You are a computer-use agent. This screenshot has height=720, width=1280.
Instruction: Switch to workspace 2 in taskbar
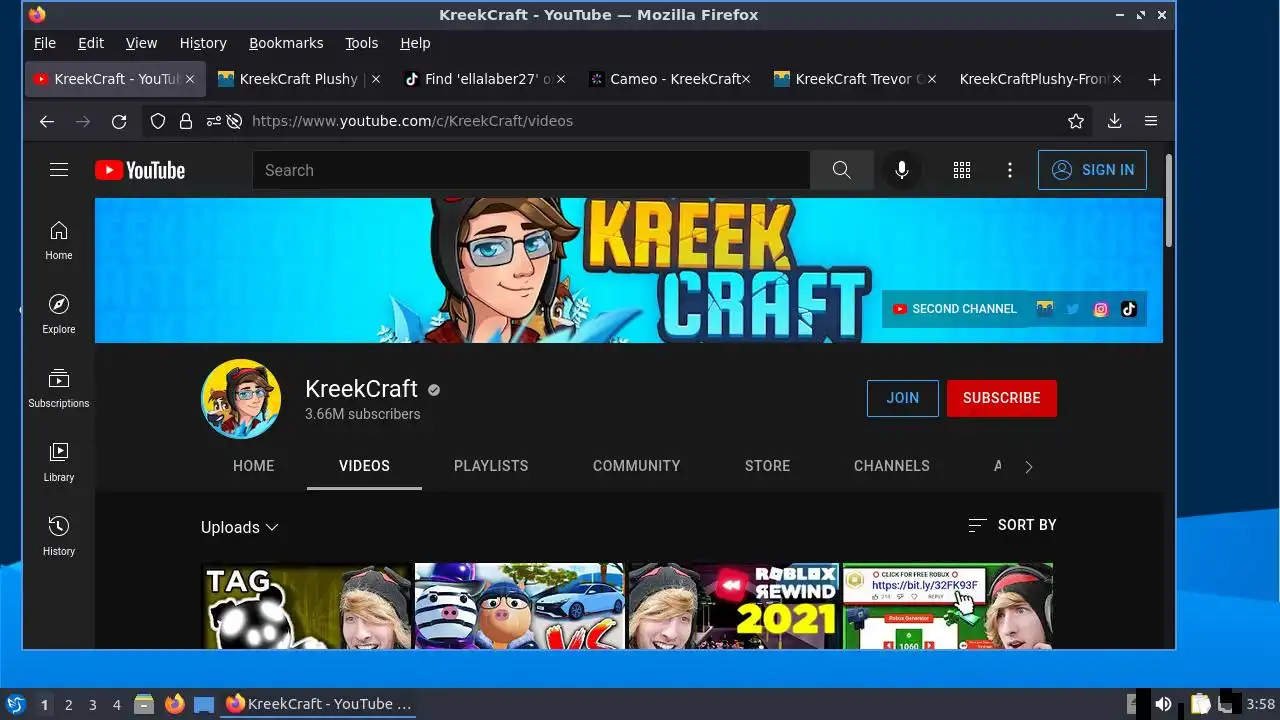pos(69,704)
